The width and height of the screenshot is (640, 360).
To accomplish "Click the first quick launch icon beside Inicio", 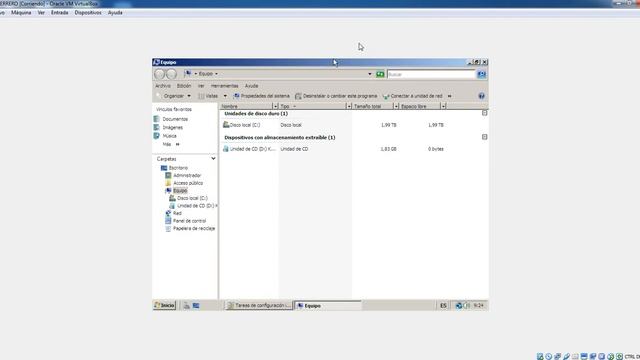I will coord(187,305).
